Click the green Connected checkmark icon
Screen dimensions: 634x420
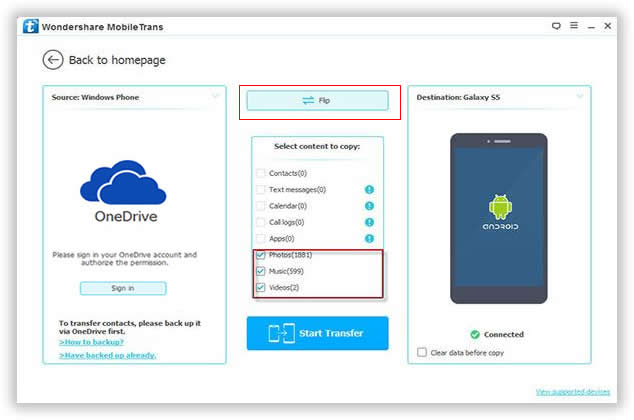pos(475,334)
